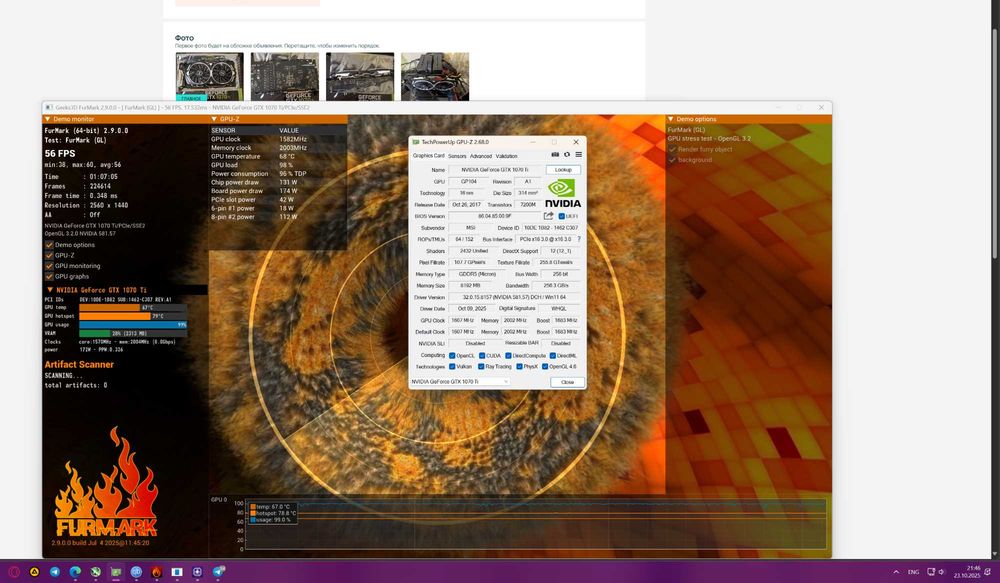Toggle the CUDA checkbox in GPU-Z

point(482,356)
